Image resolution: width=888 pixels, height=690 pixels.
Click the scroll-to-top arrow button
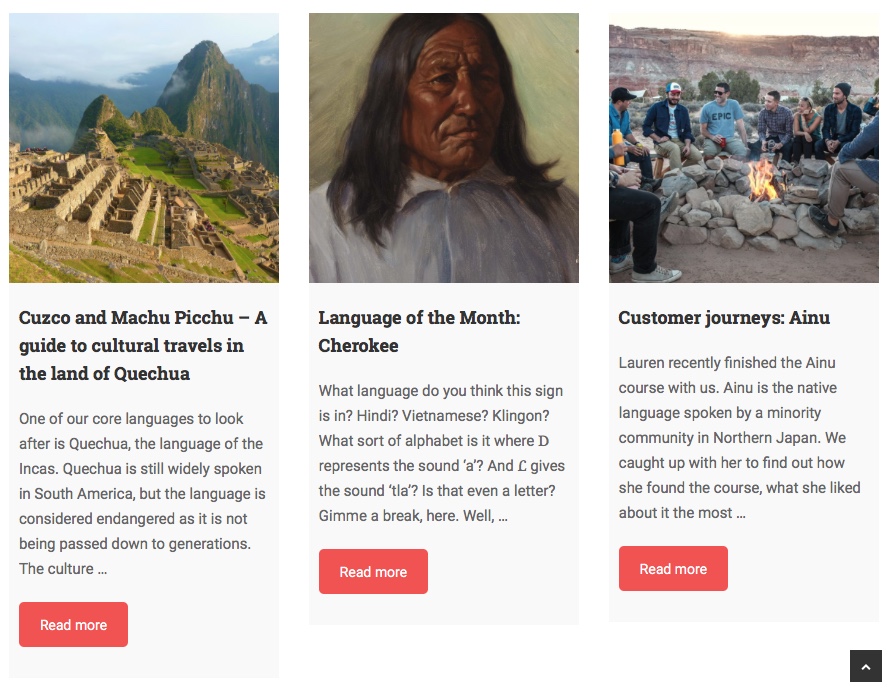865,667
